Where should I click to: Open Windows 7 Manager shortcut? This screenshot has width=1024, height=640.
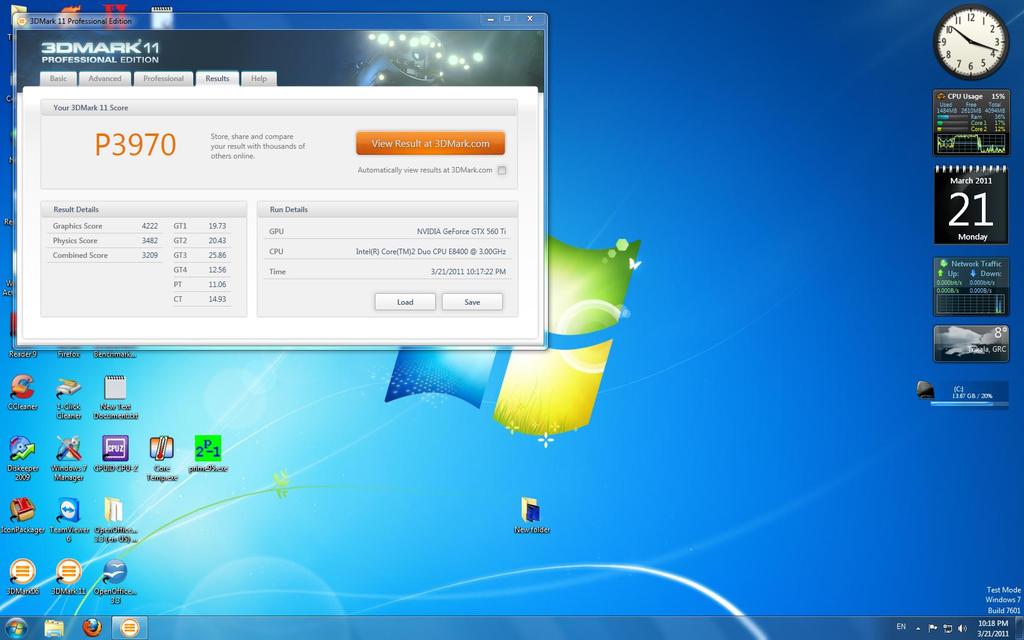tap(69, 458)
